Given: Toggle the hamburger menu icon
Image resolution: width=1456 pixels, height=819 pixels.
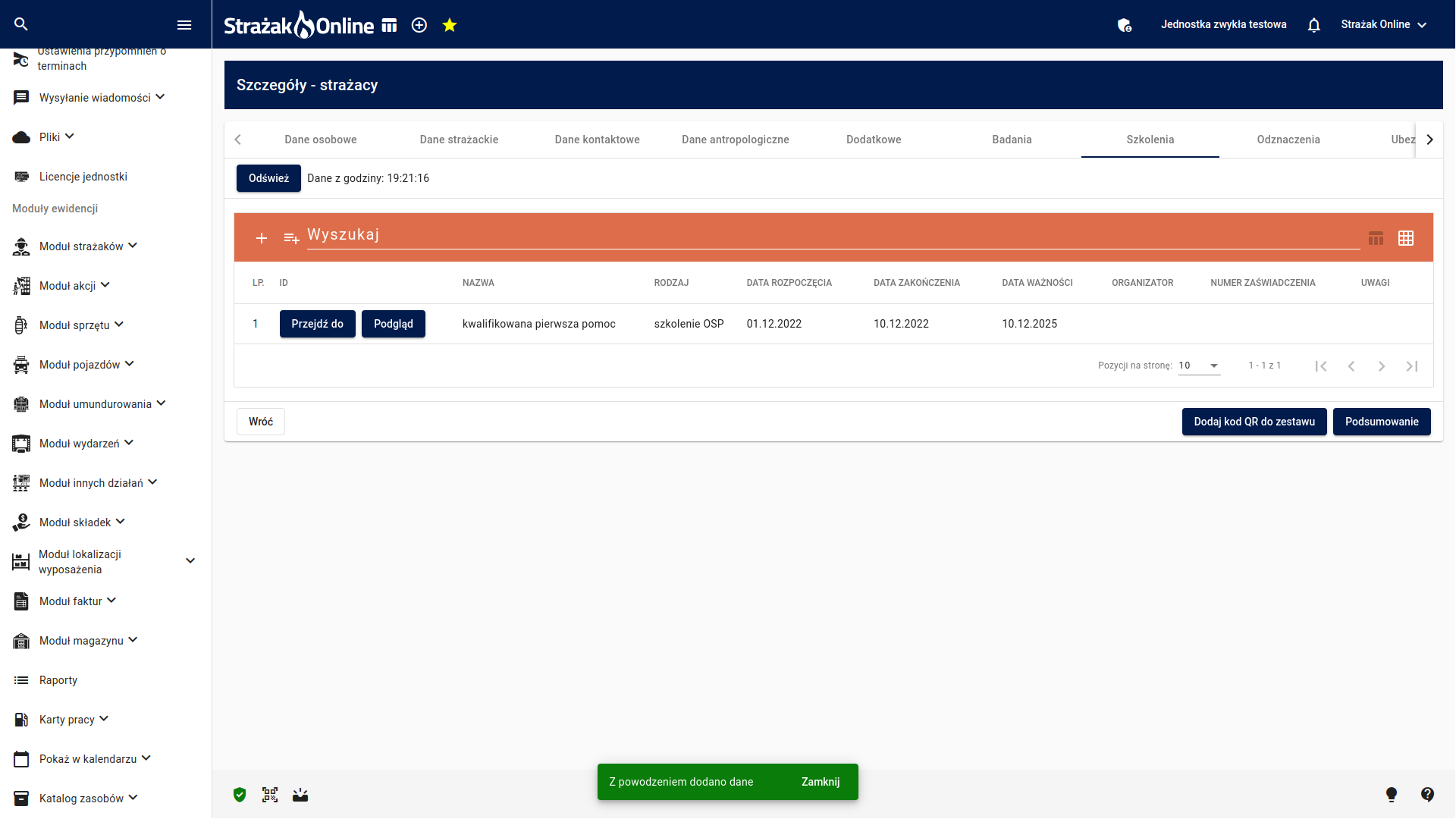Looking at the screenshot, I should coord(184,25).
